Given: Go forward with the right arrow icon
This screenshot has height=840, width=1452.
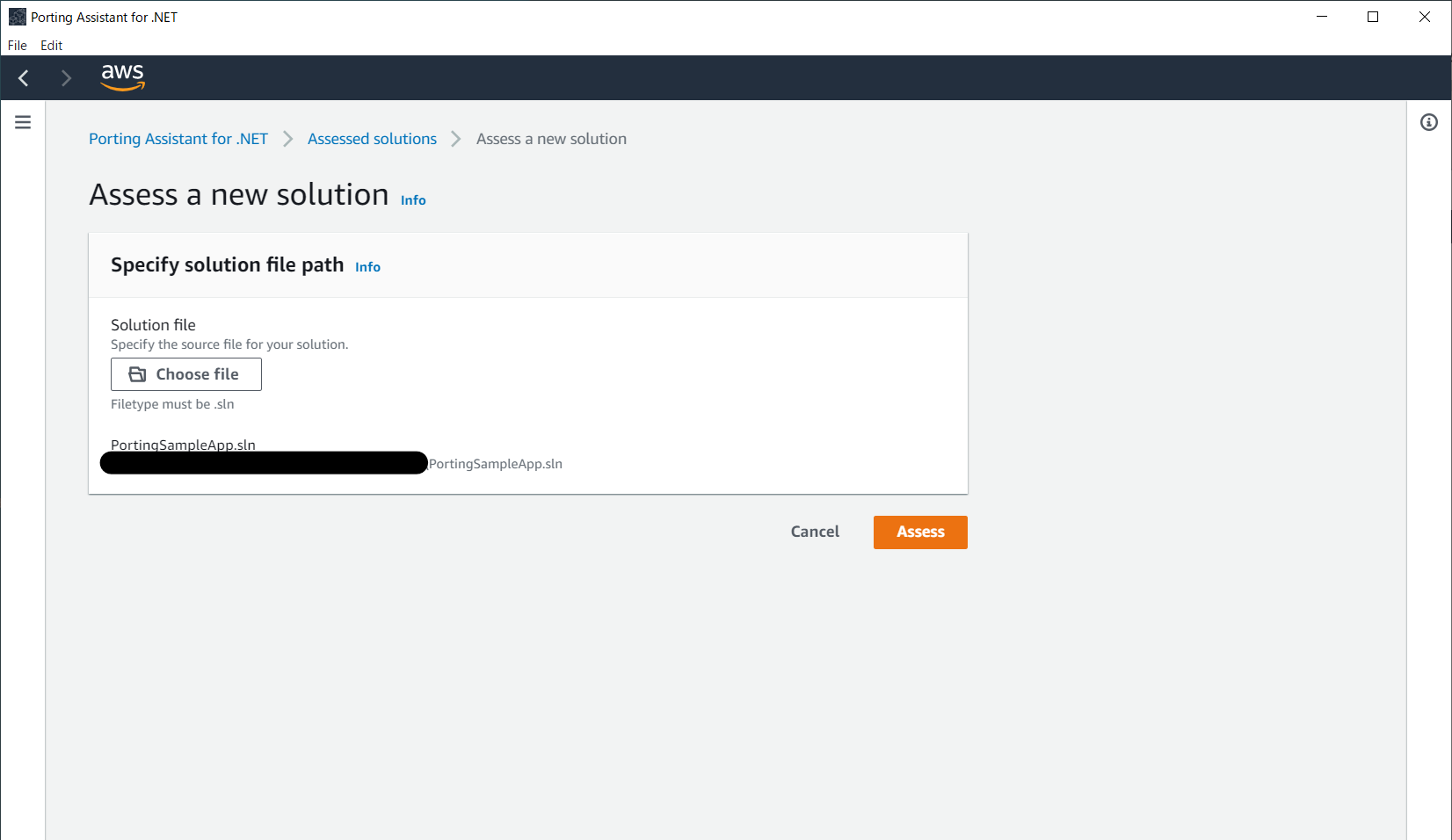Looking at the screenshot, I should [66, 78].
